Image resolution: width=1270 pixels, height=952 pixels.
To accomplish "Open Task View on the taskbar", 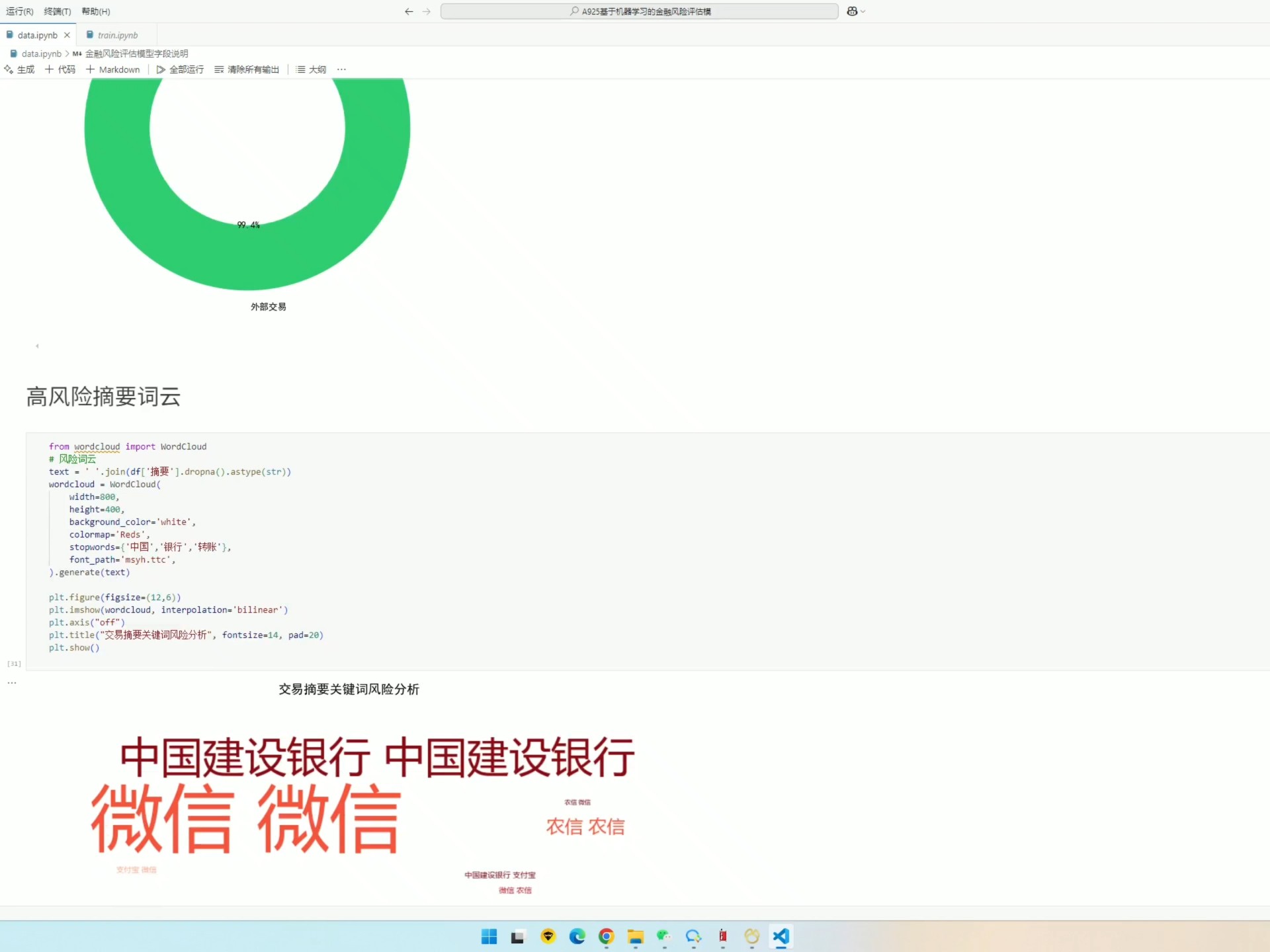I will 518,937.
